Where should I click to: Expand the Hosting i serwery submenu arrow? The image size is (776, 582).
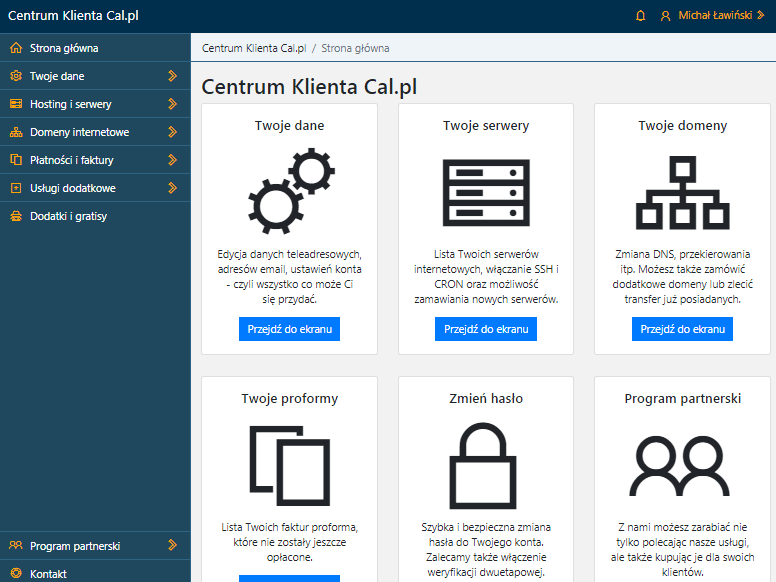pyautogui.click(x=172, y=104)
